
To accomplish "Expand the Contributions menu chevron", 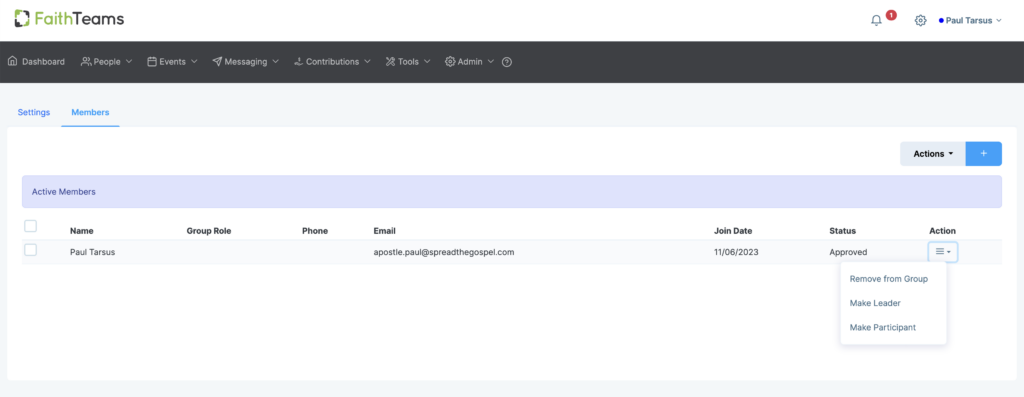I will point(368,61).
